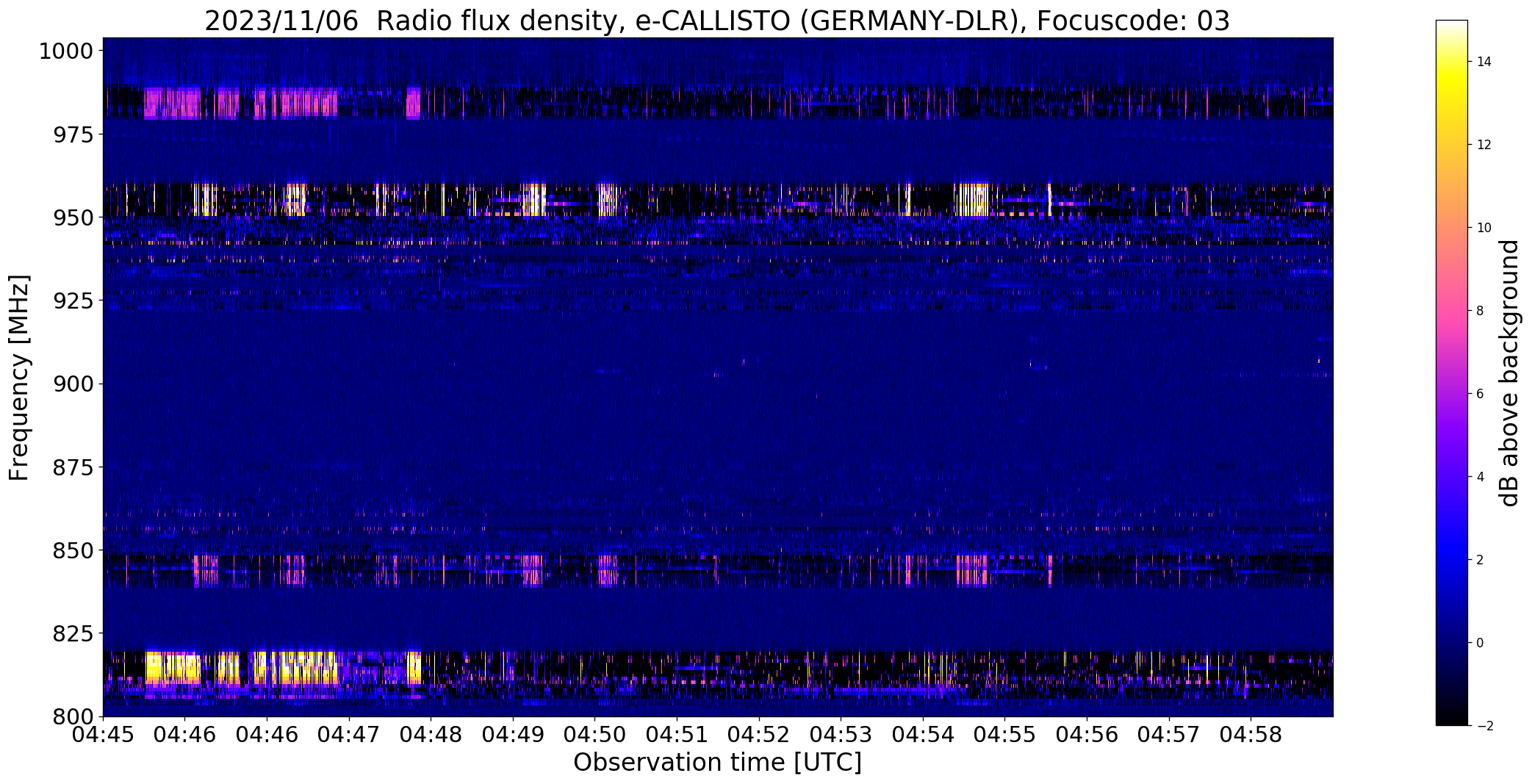Screen dimensions: 1532x784
Task: Select the 800 MHz frequency tick label
Action: pyautogui.click(x=73, y=716)
